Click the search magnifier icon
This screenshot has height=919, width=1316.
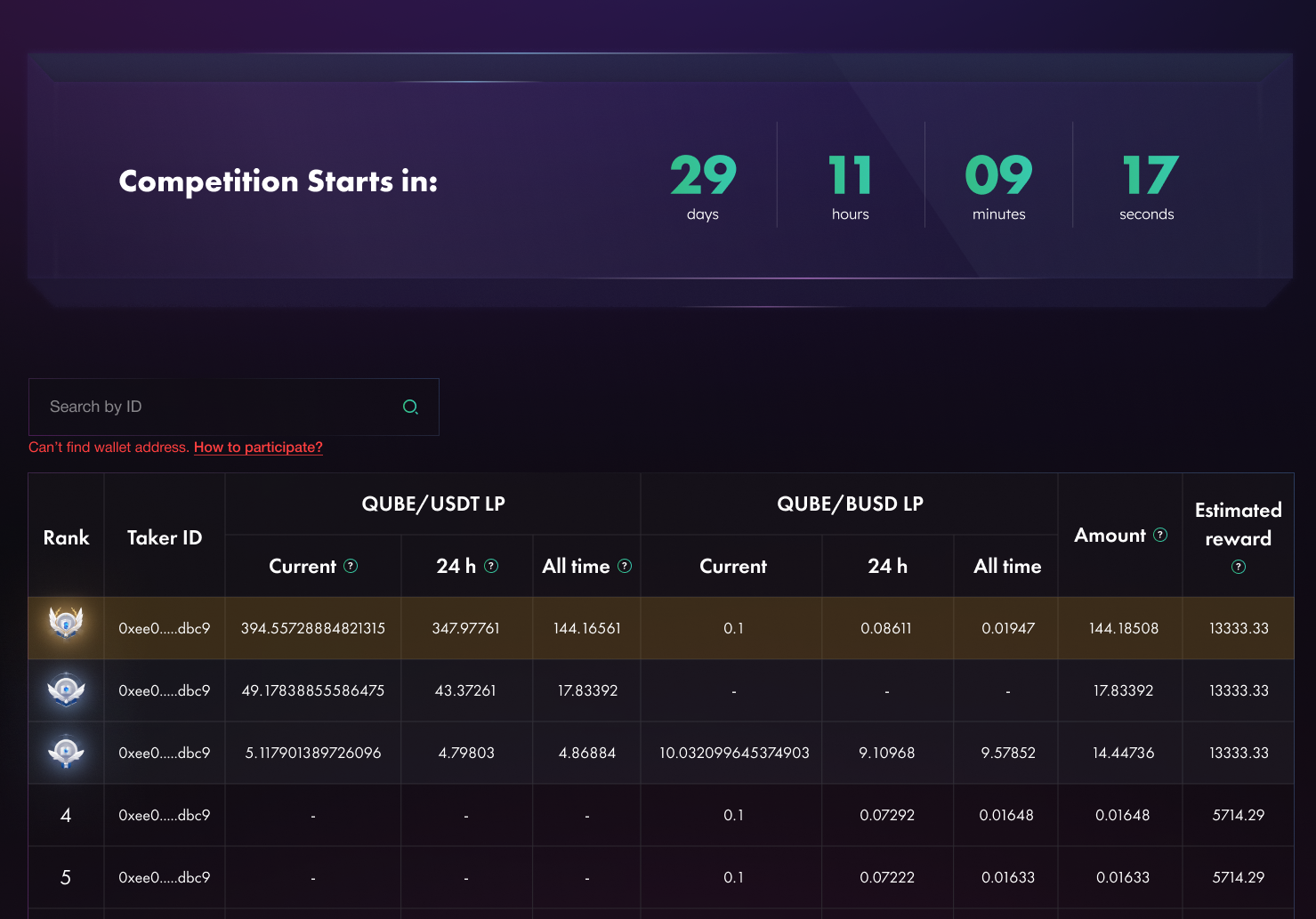(410, 407)
